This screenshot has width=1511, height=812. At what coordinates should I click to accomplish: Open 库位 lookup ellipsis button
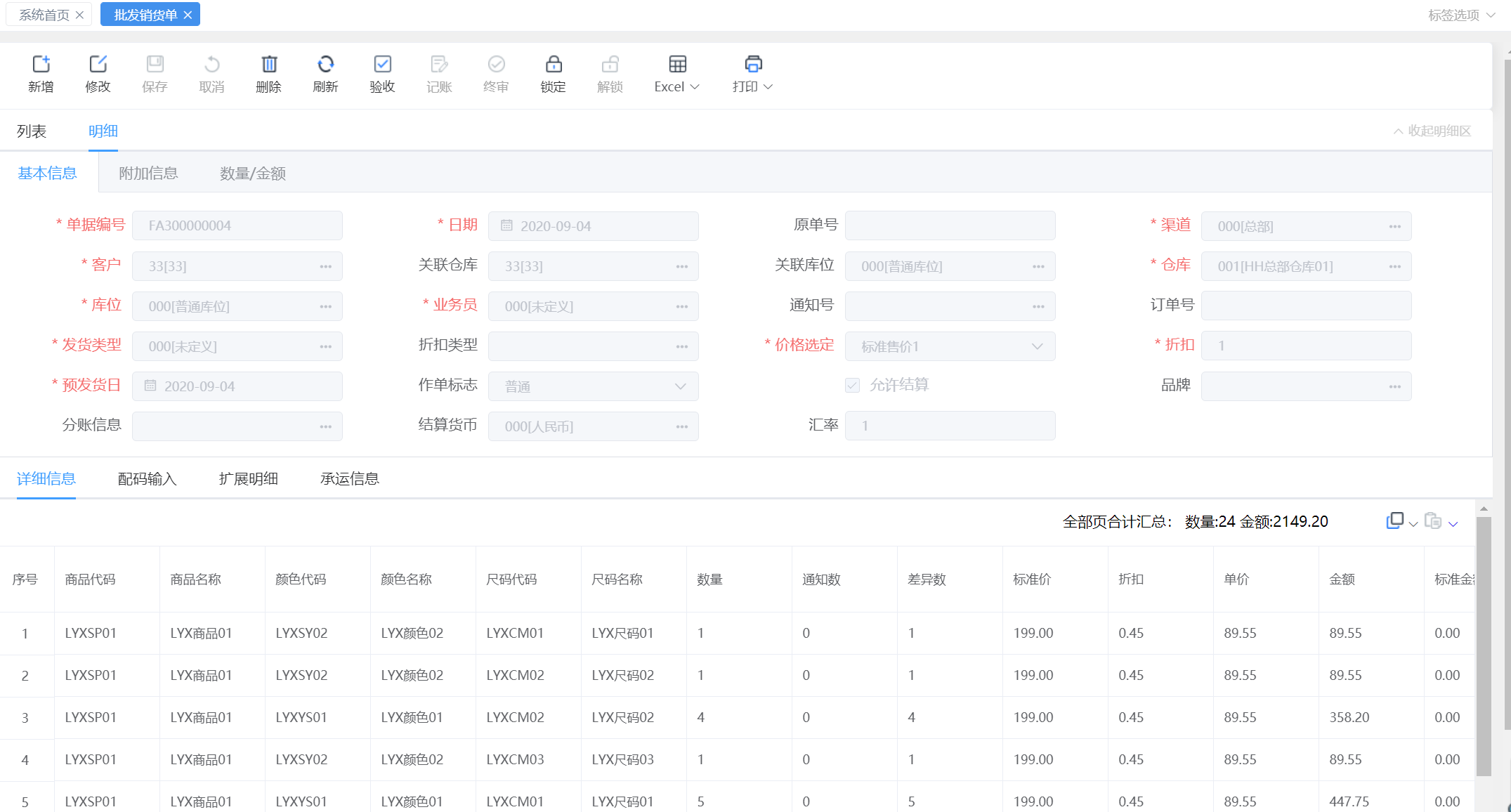[x=326, y=306]
